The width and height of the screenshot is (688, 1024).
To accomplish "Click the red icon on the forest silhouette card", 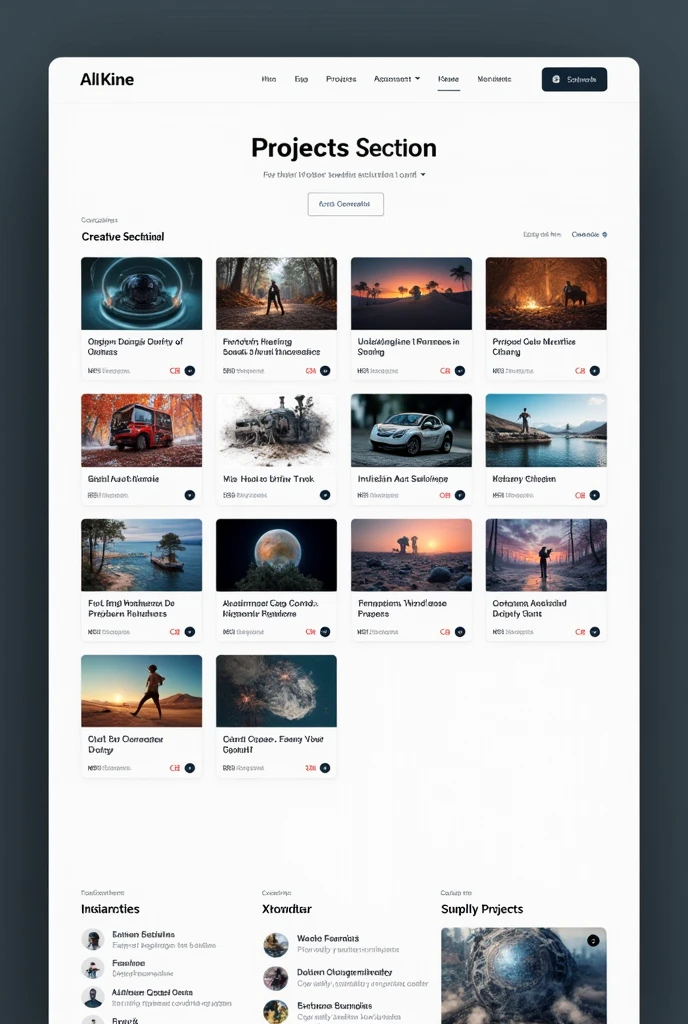I will [311, 370].
